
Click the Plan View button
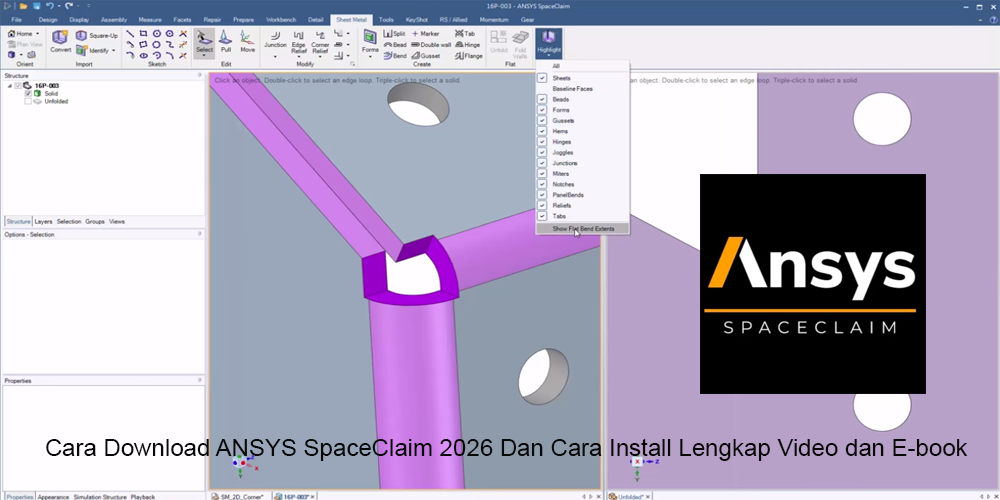point(24,45)
